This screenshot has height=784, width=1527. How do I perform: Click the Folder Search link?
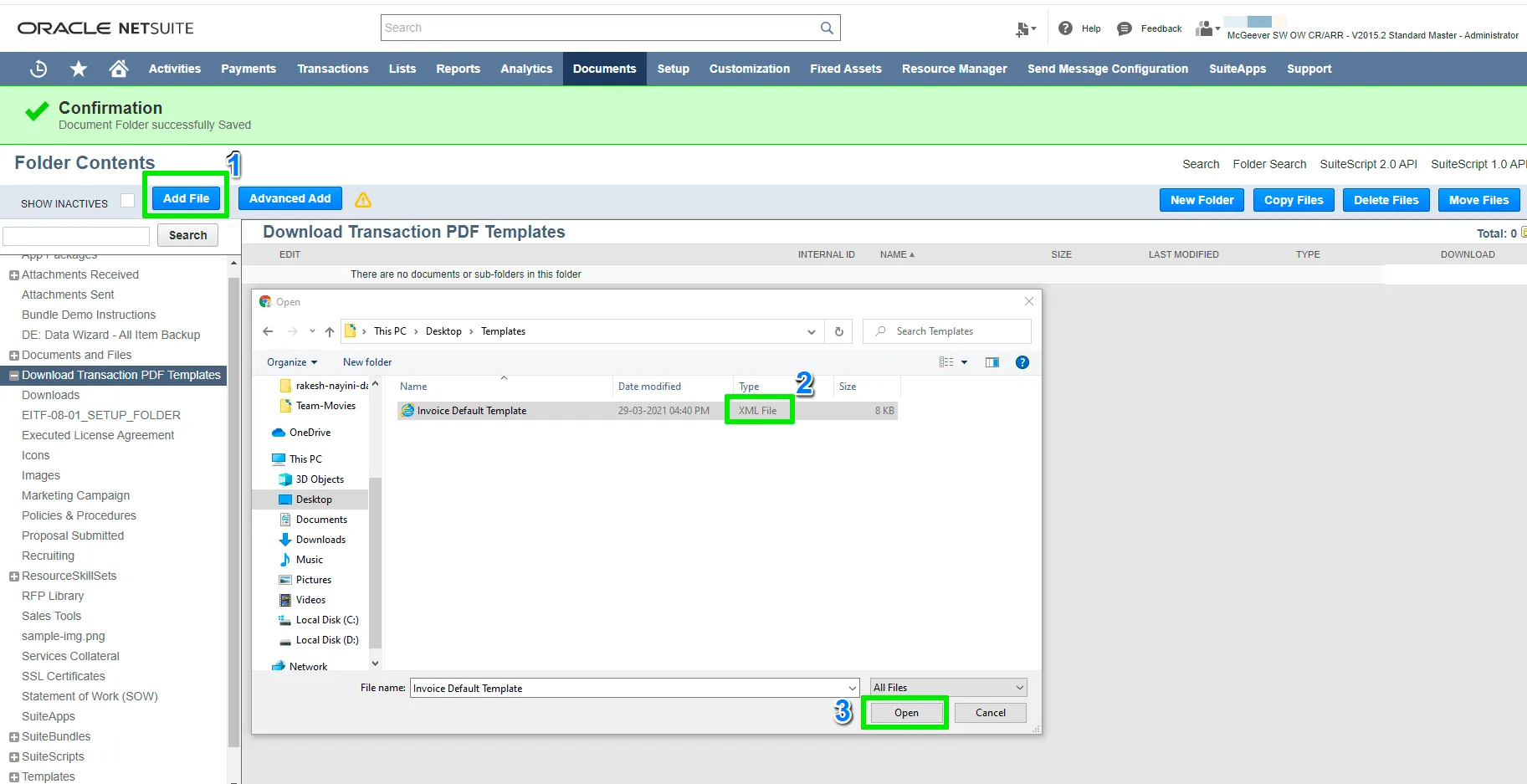pos(1269,164)
